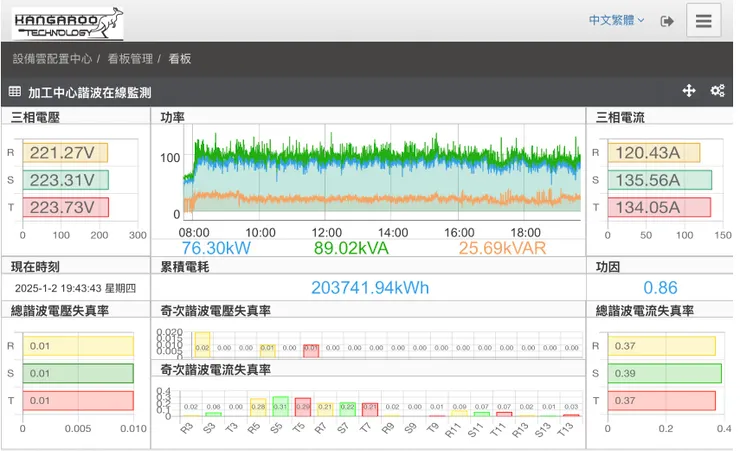Image resolution: width=740 pixels, height=451 pixels.
Task: Click the R 0.01 bar in 總諧波電壓失真率
Action: click(78, 346)
